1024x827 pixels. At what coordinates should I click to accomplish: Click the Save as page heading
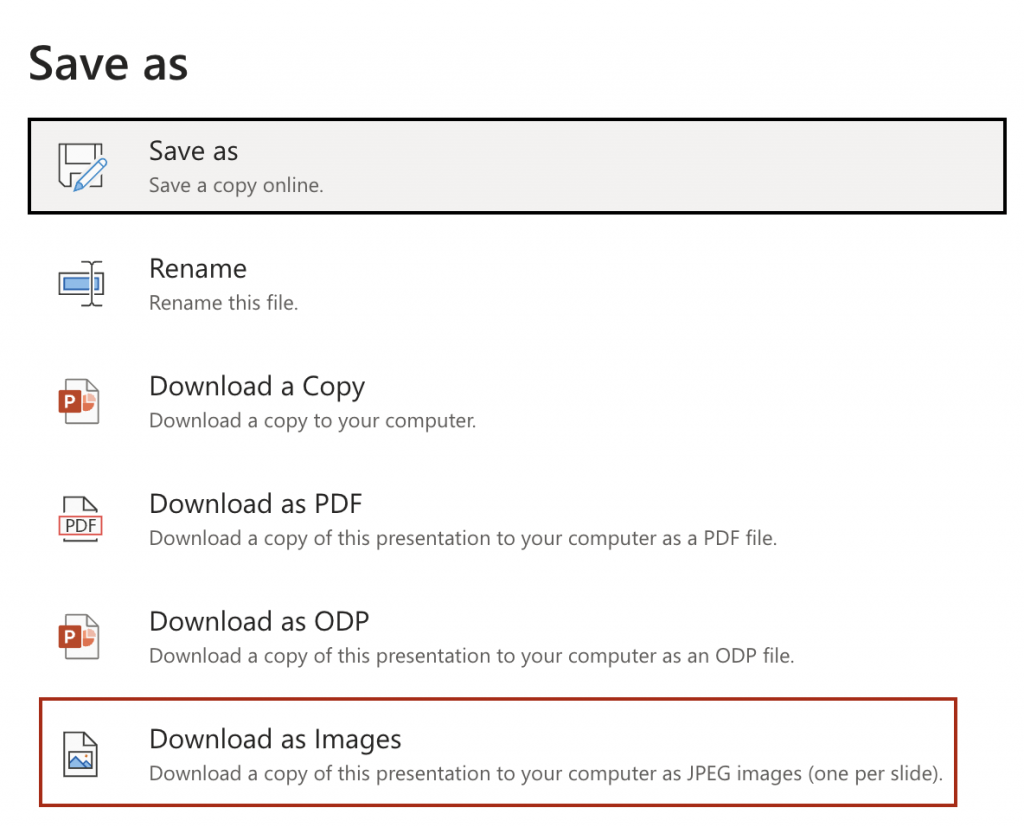pyautogui.click(x=108, y=64)
